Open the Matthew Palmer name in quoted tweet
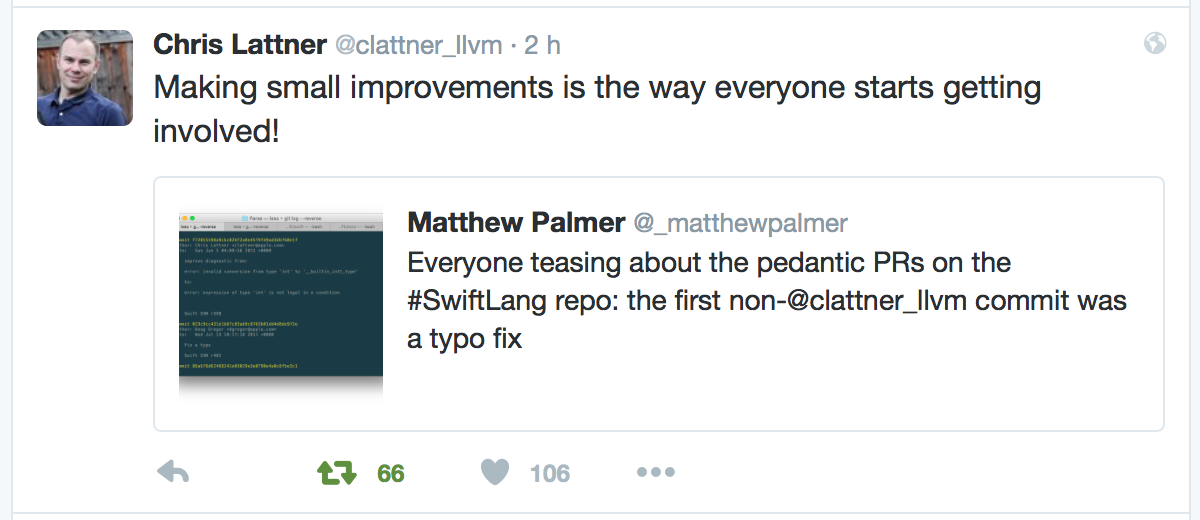1200x520 pixels. click(516, 222)
